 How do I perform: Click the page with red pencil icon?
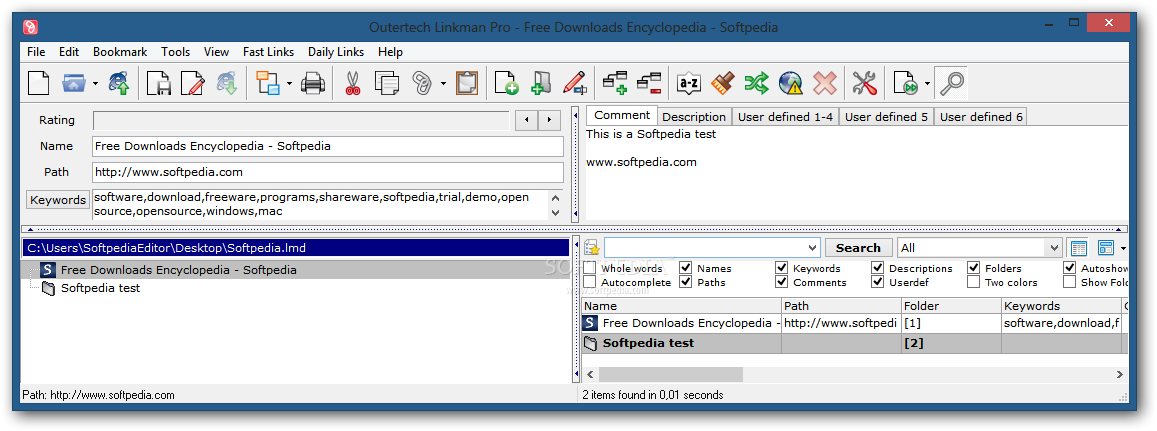(192, 83)
